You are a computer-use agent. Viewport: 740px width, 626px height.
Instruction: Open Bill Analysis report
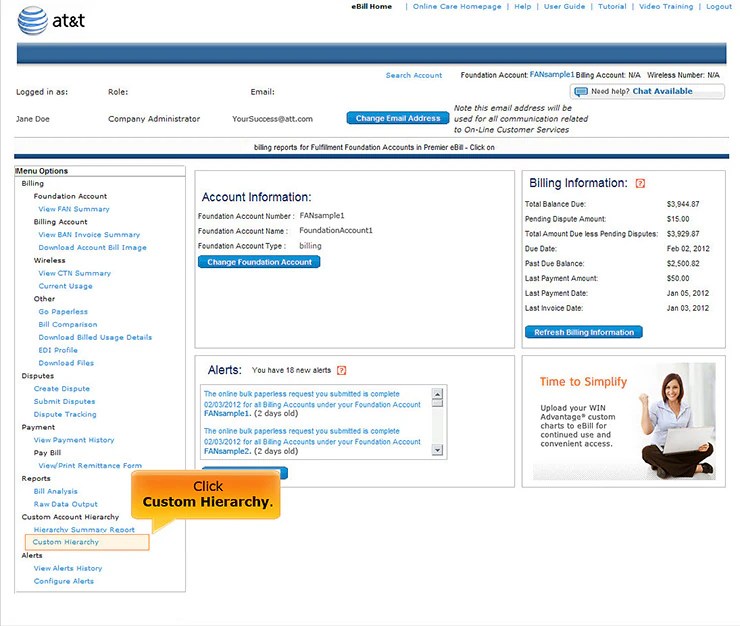tap(56, 491)
